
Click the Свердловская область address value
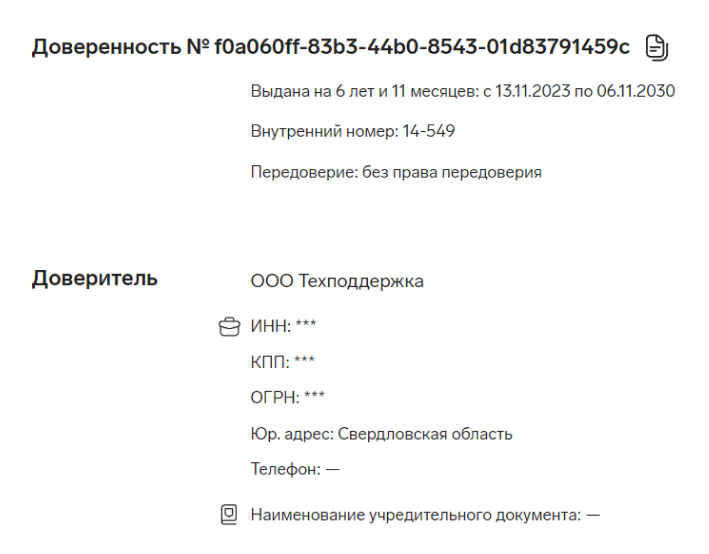[x=425, y=434]
